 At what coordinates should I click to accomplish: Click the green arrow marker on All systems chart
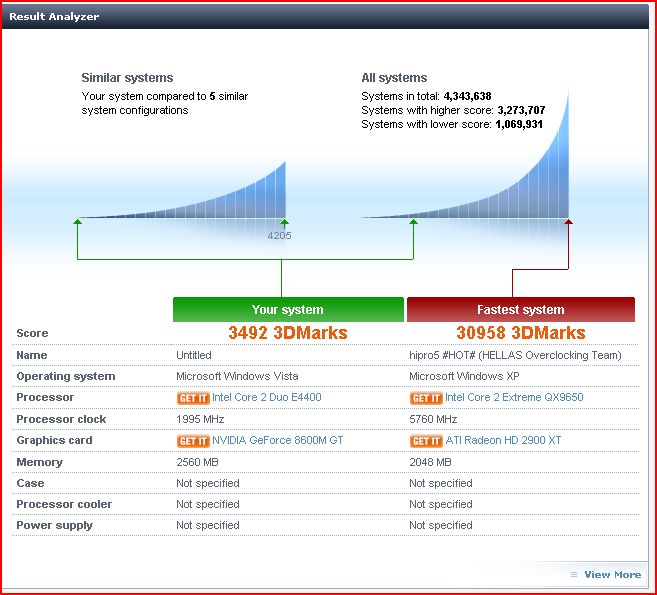coord(414,222)
